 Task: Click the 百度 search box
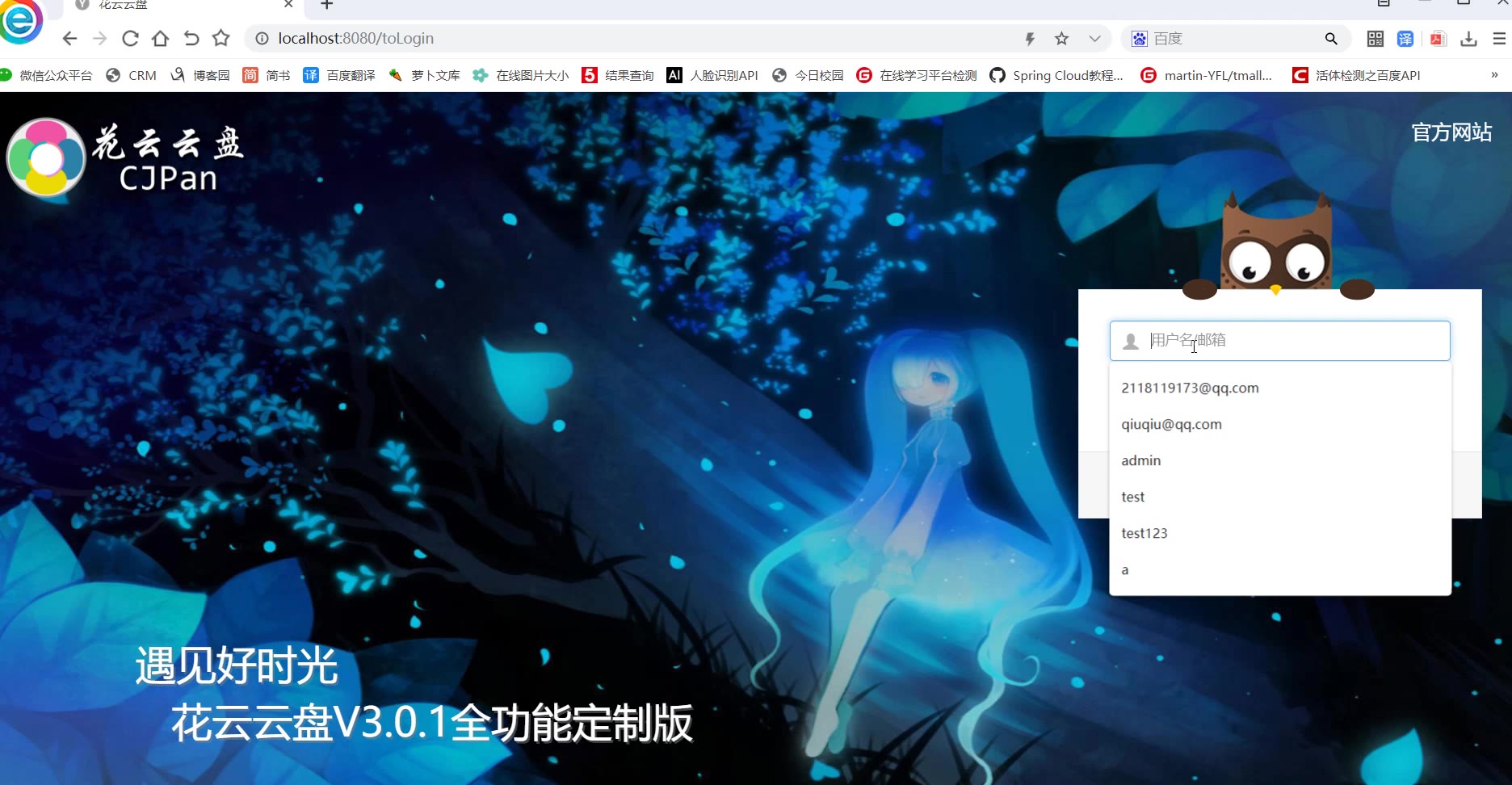click(x=1236, y=38)
